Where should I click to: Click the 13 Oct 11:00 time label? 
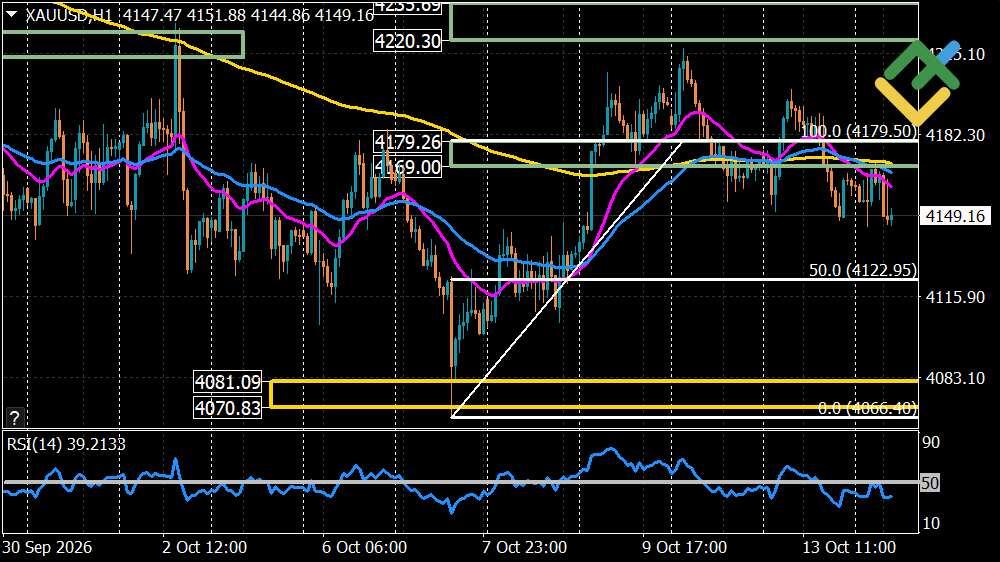point(849,547)
